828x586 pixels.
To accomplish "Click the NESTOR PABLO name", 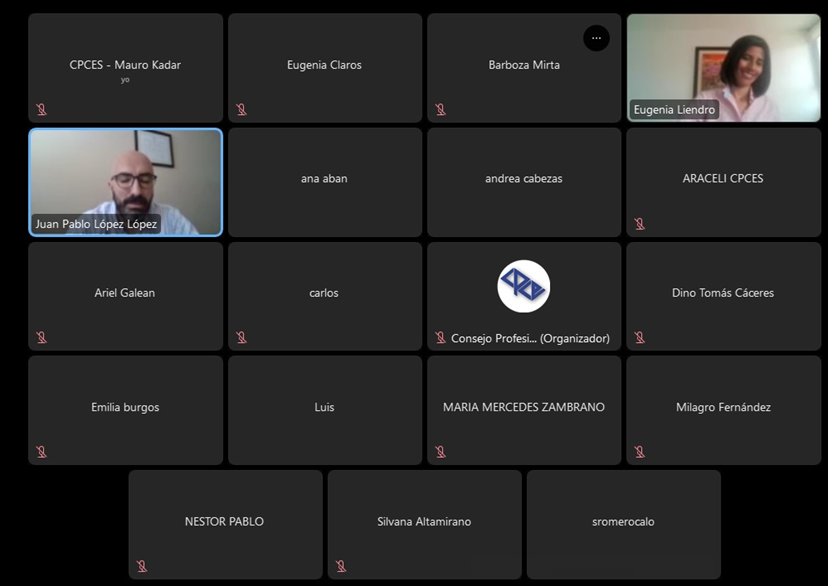I will [224, 522].
